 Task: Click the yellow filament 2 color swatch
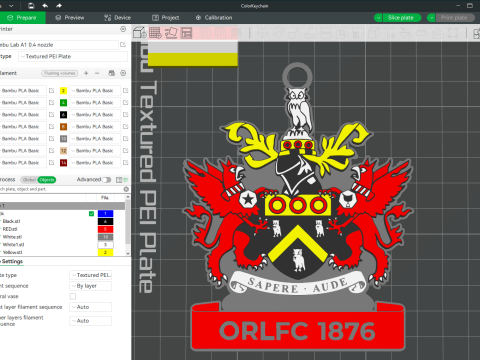pyautogui.click(x=63, y=91)
